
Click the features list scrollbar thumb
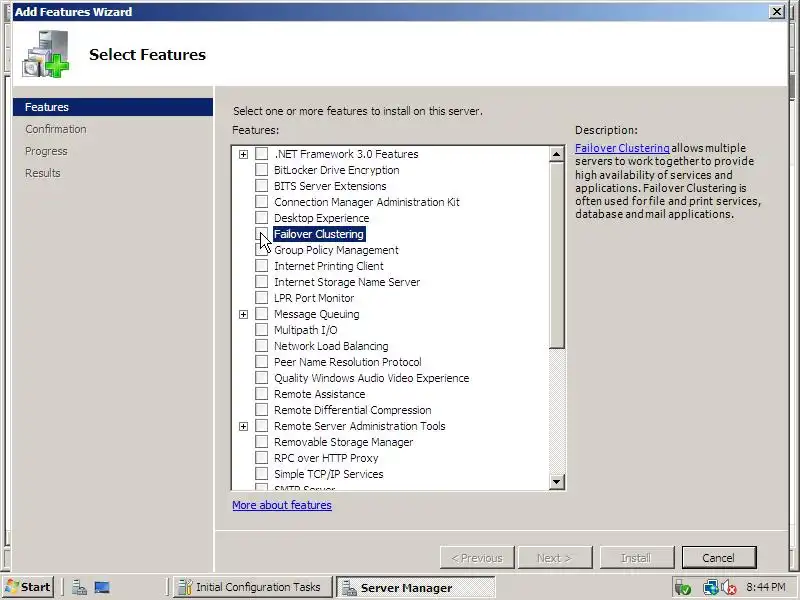[557, 255]
